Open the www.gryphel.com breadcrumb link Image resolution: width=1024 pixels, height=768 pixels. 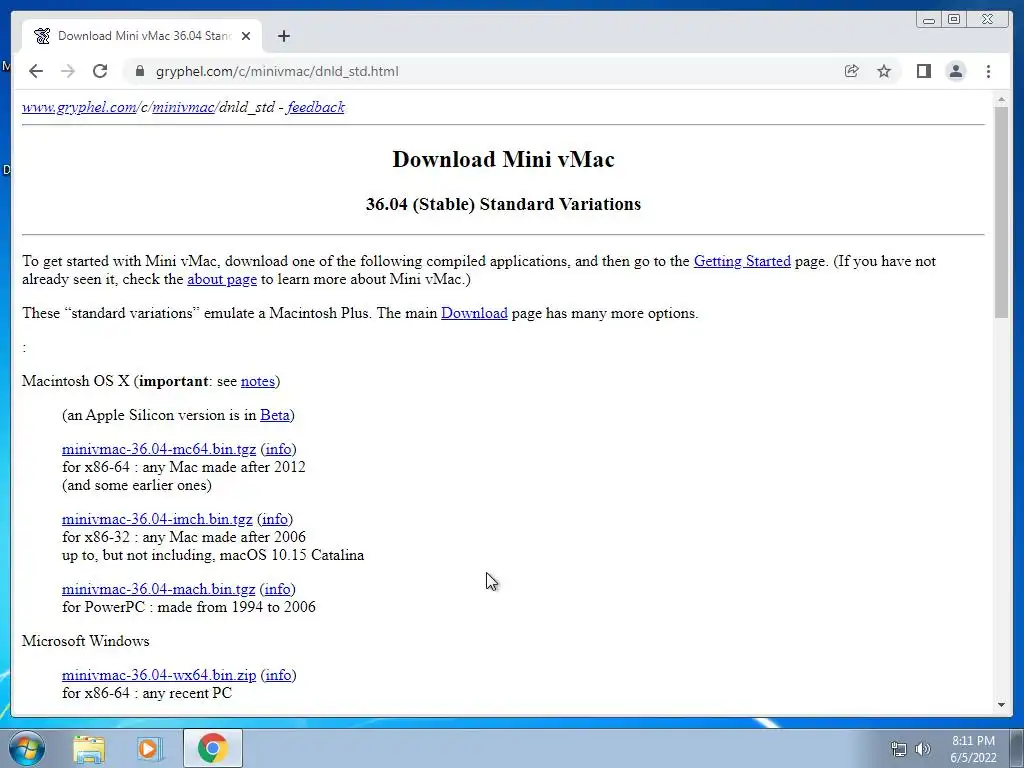point(79,107)
